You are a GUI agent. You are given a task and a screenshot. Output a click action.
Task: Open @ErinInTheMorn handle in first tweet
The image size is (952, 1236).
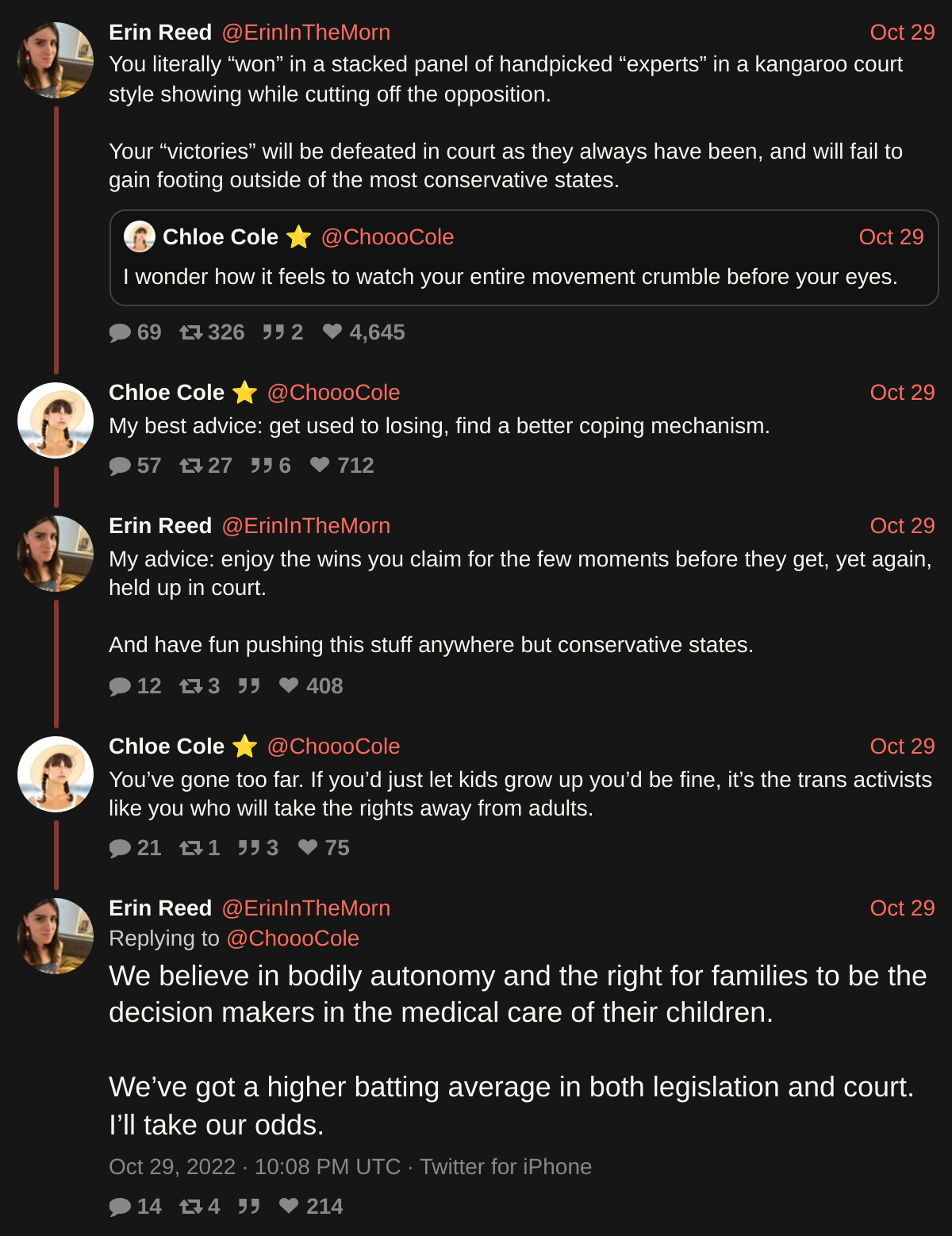click(x=306, y=33)
